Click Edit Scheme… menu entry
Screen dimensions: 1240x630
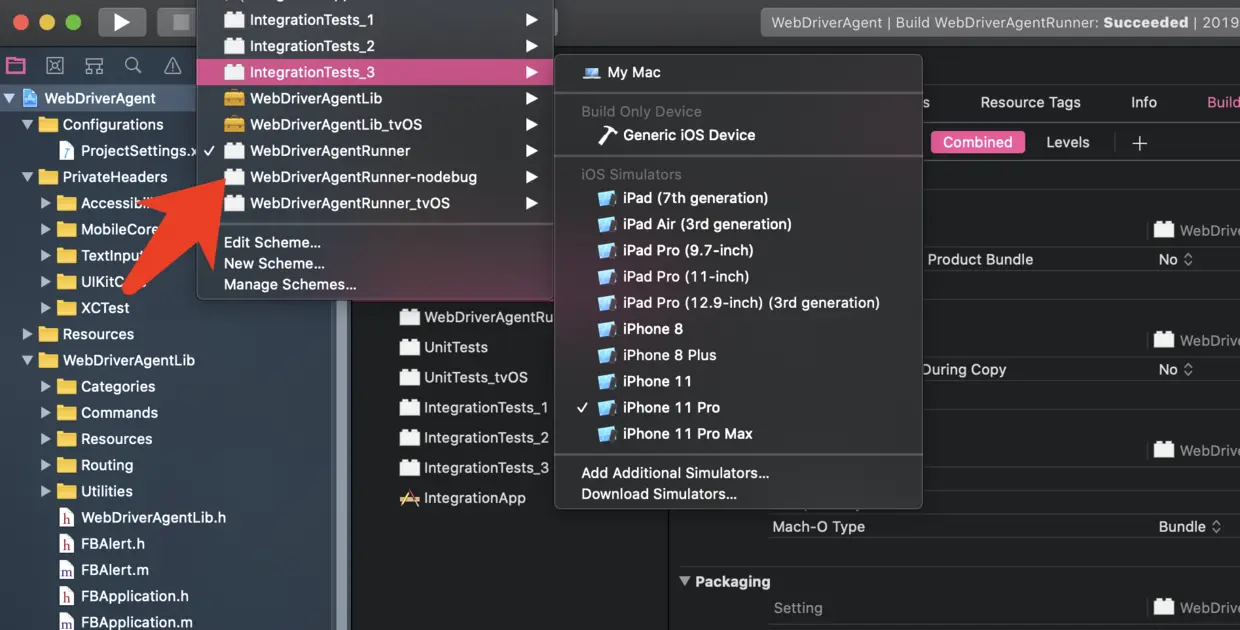[x=272, y=242]
